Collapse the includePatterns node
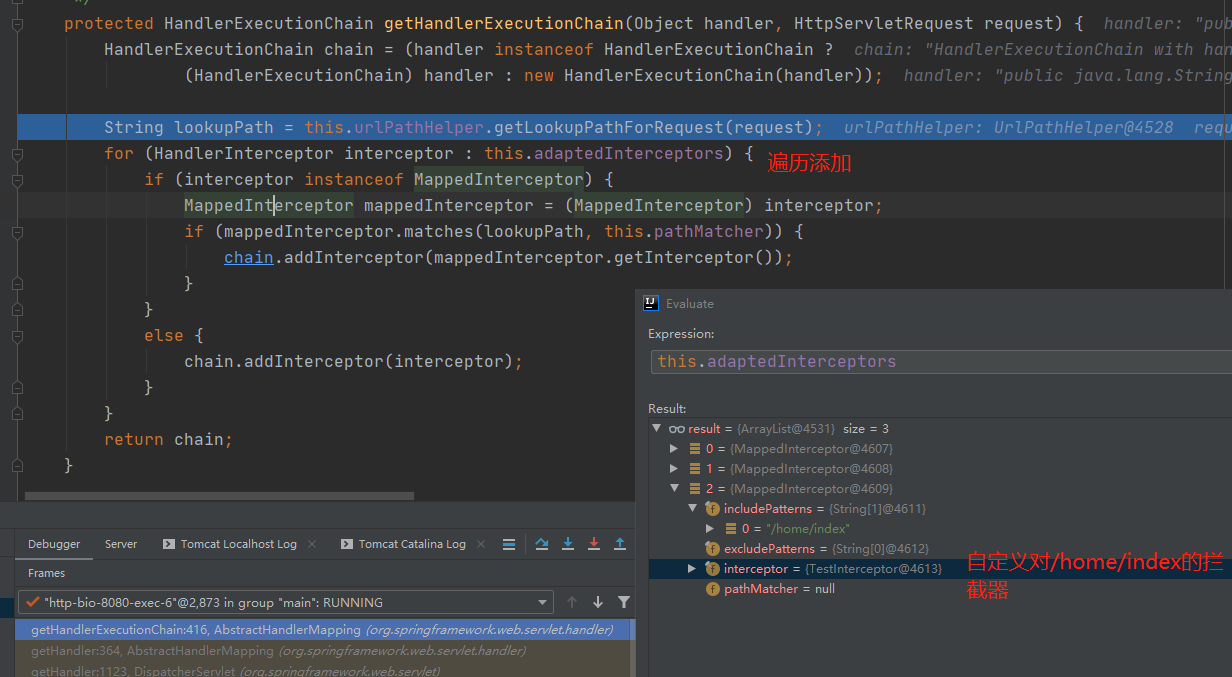Viewport: 1232px width, 677px height. click(692, 509)
